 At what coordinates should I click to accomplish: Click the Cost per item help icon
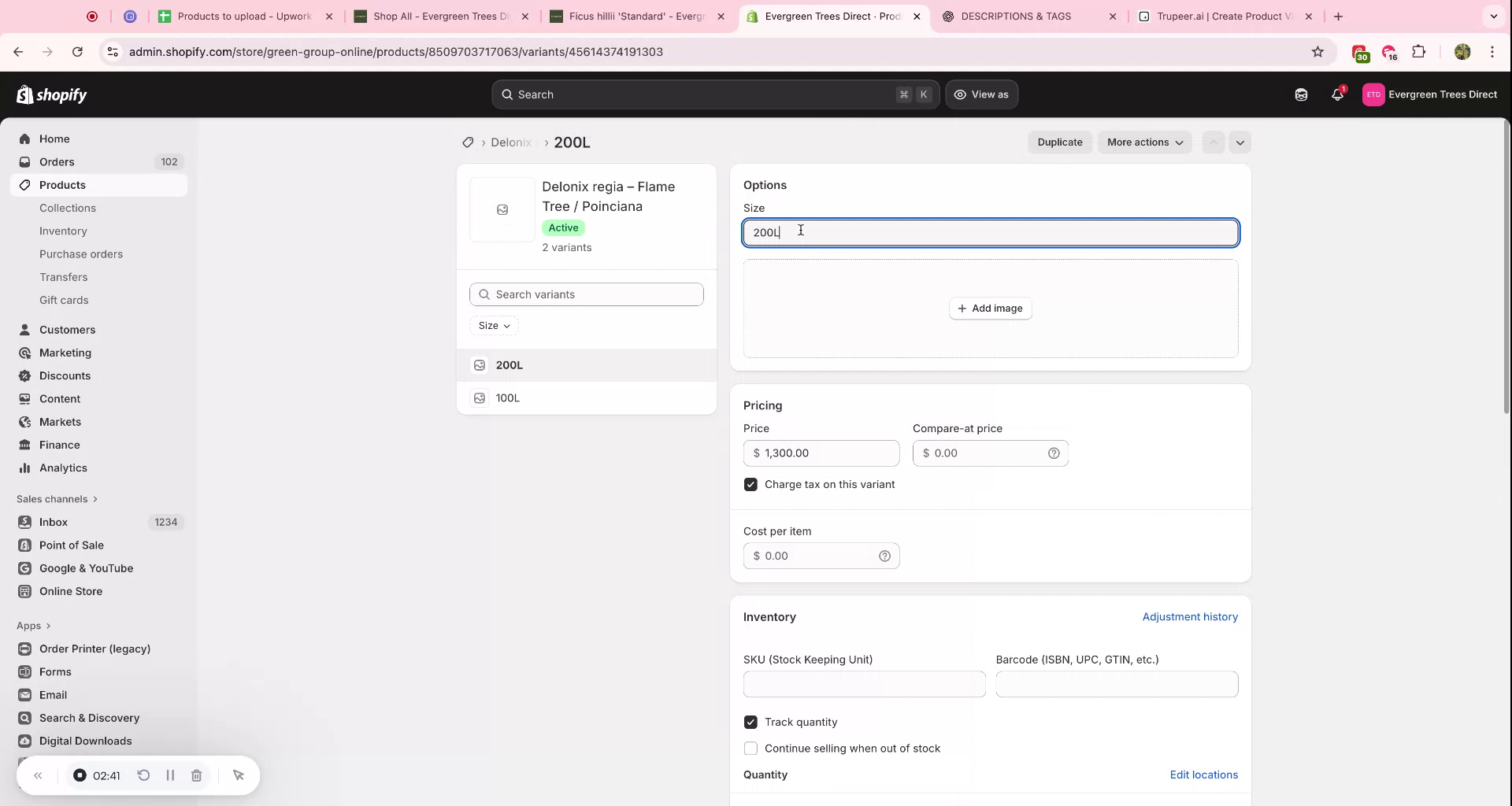tap(884, 556)
